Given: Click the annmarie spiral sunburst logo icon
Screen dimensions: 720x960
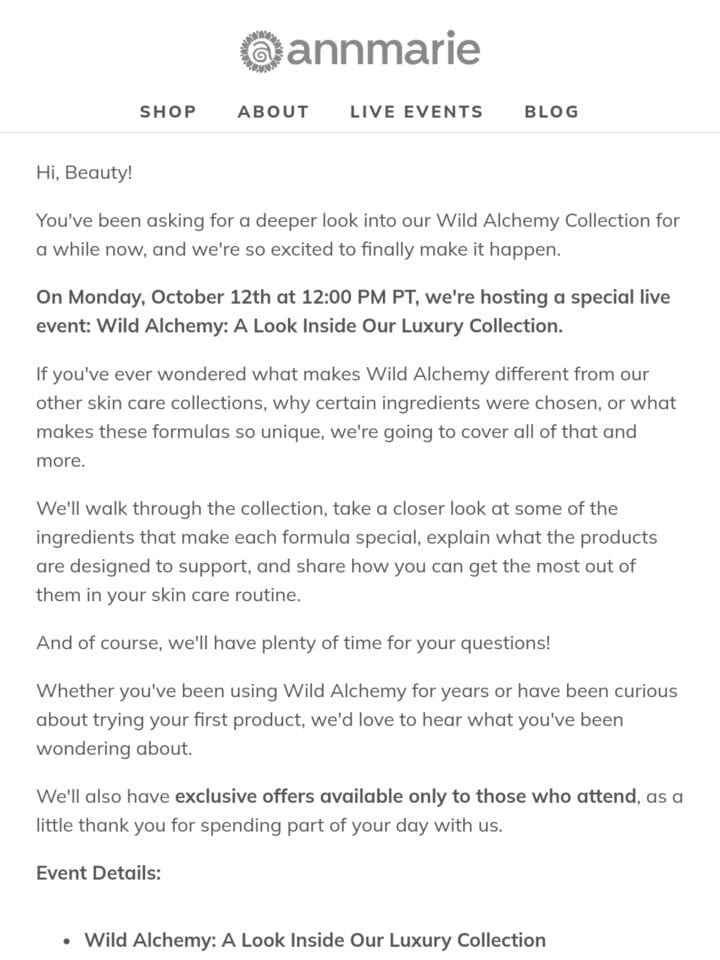Looking at the screenshot, I should coord(261,51).
